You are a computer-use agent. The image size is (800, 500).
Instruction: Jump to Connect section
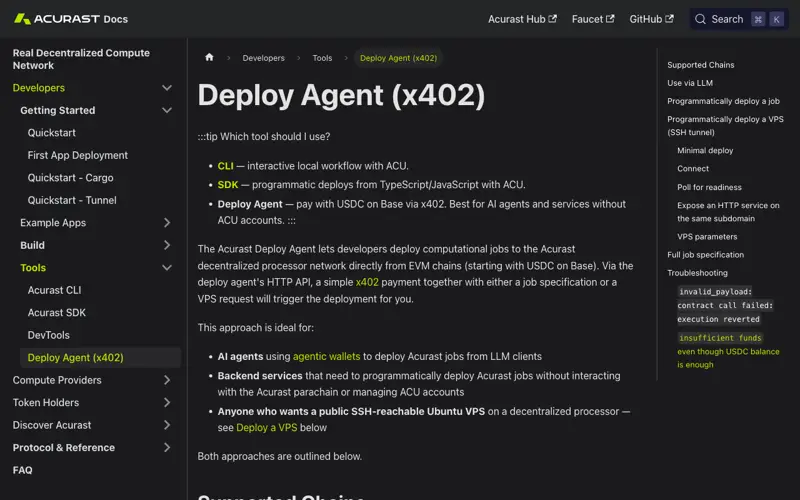pyautogui.click(x=693, y=168)
